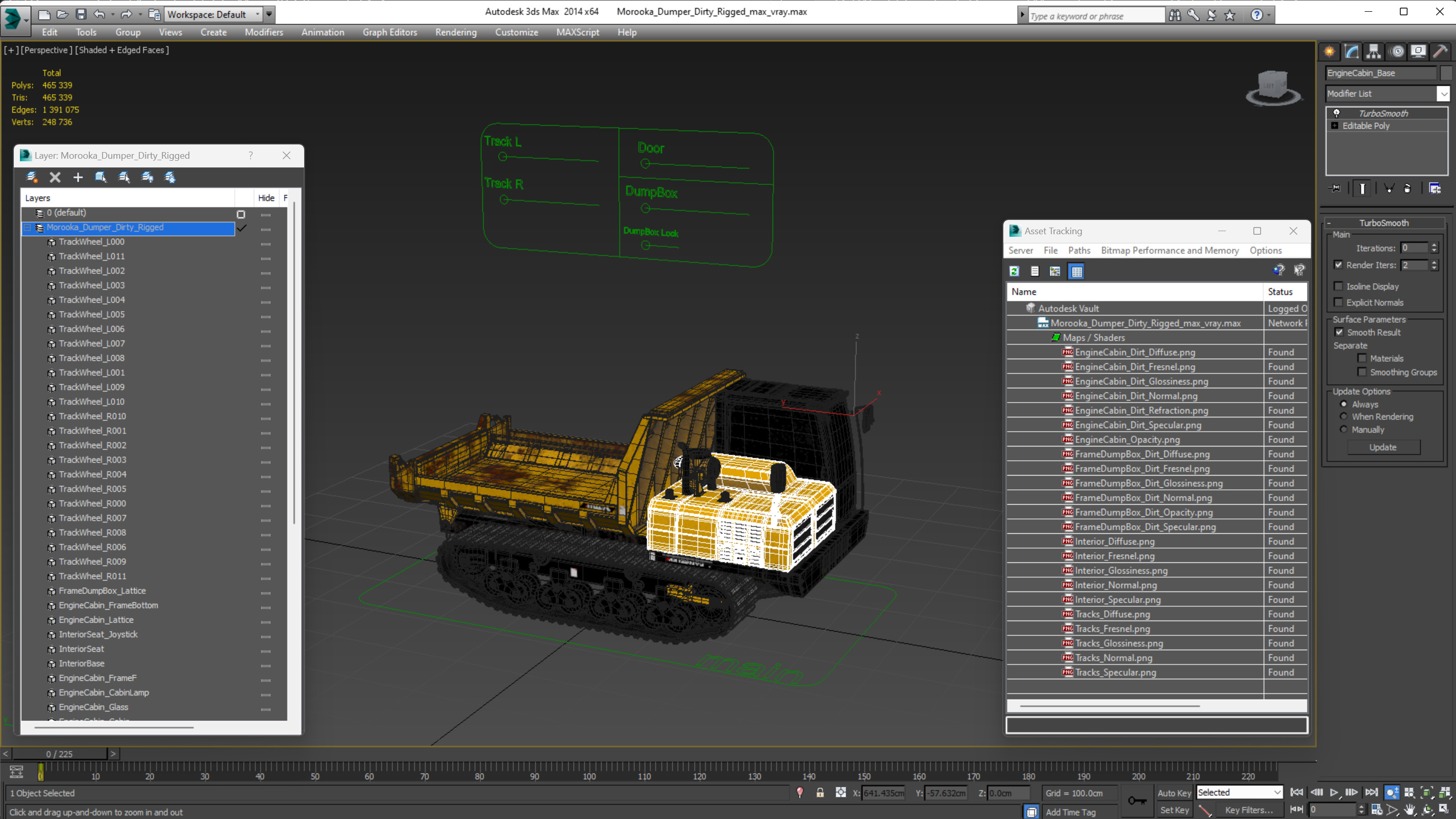Select the Always update option
This screenshot has height=819, width=1456.
(x=1344, y=404)
